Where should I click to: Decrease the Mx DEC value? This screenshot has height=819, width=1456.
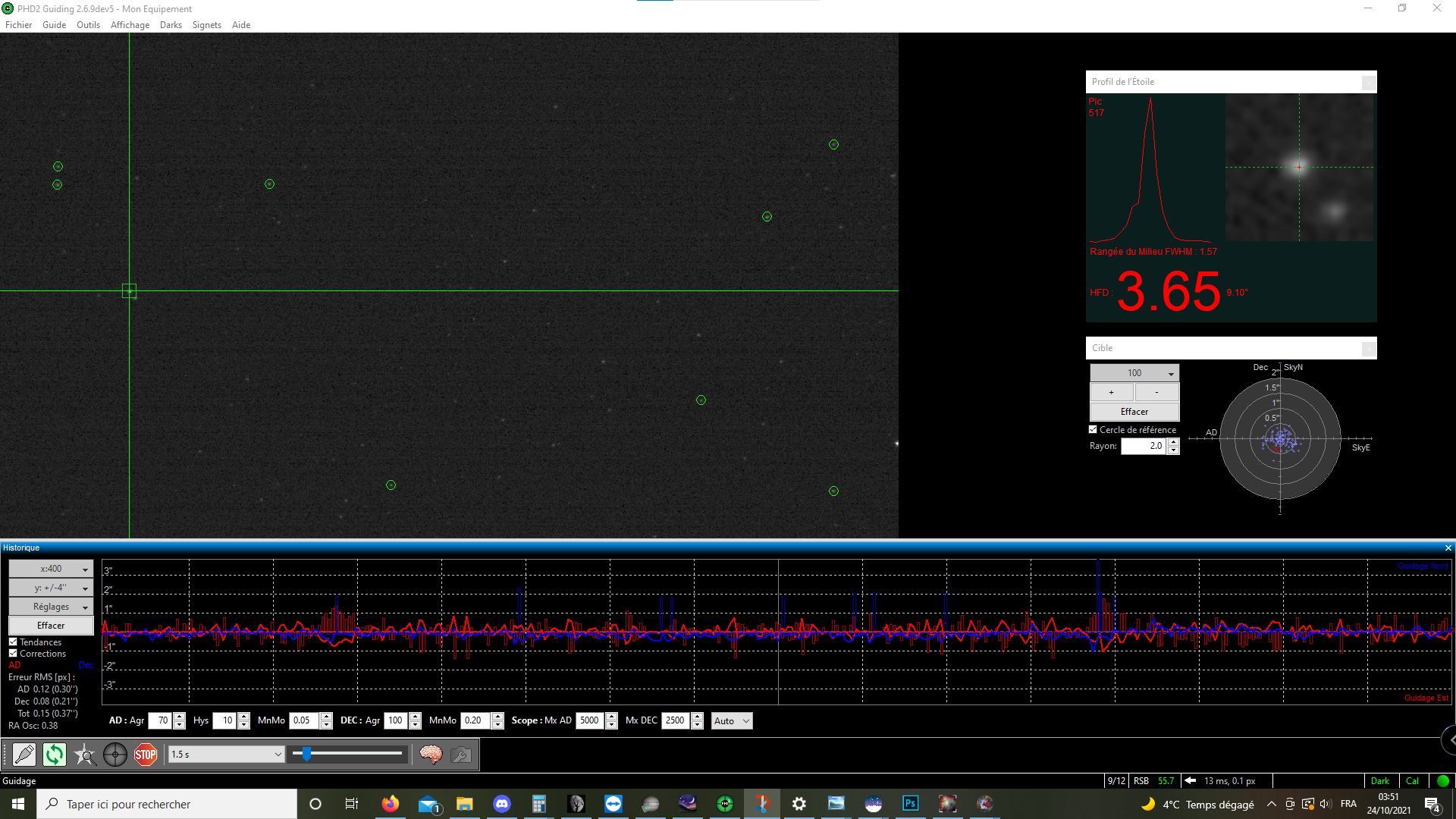point(697,726)
